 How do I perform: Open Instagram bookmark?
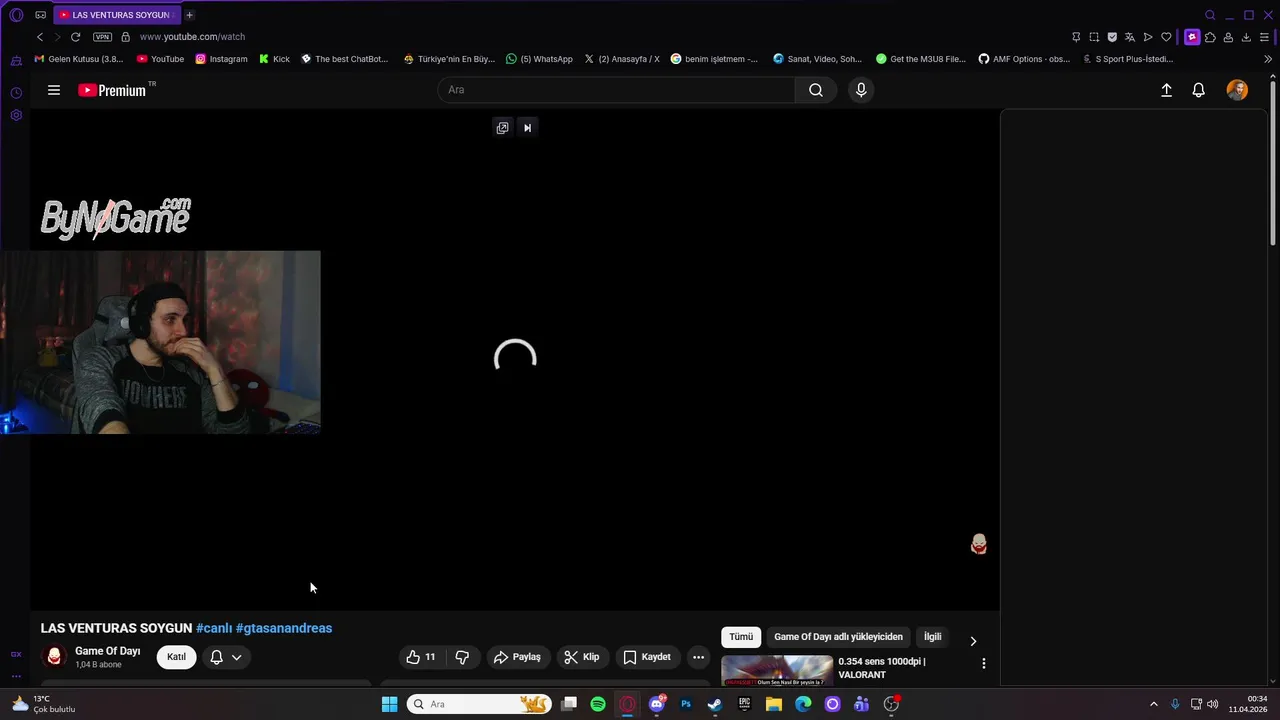pos(221,59)
